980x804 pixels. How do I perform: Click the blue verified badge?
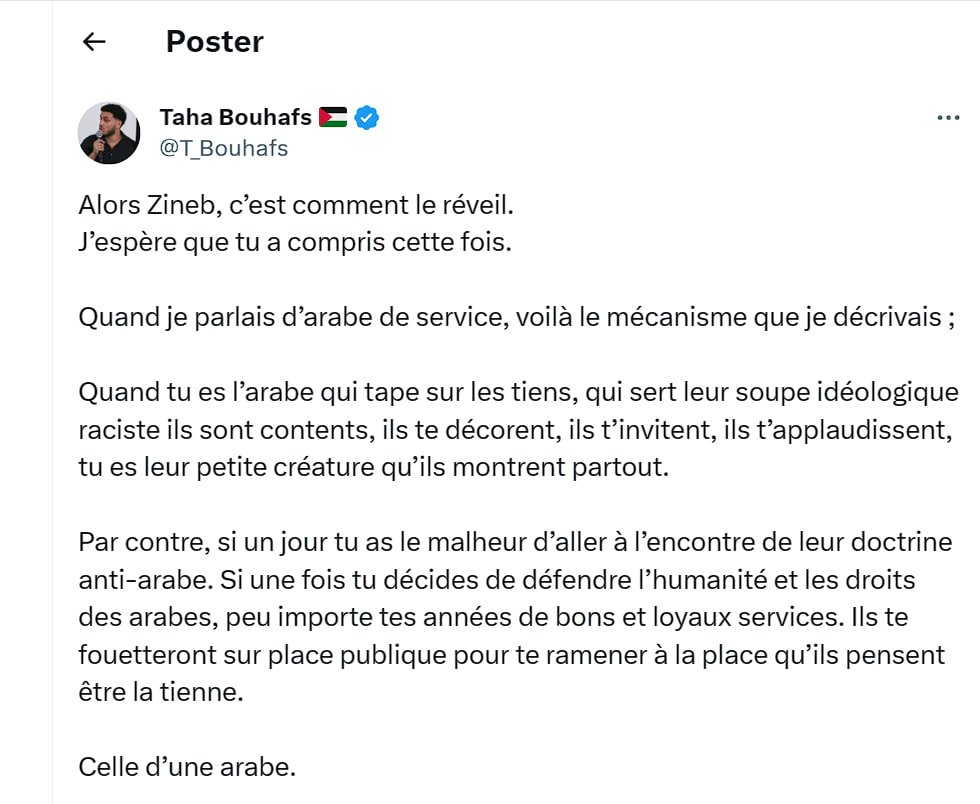point(367,118)
